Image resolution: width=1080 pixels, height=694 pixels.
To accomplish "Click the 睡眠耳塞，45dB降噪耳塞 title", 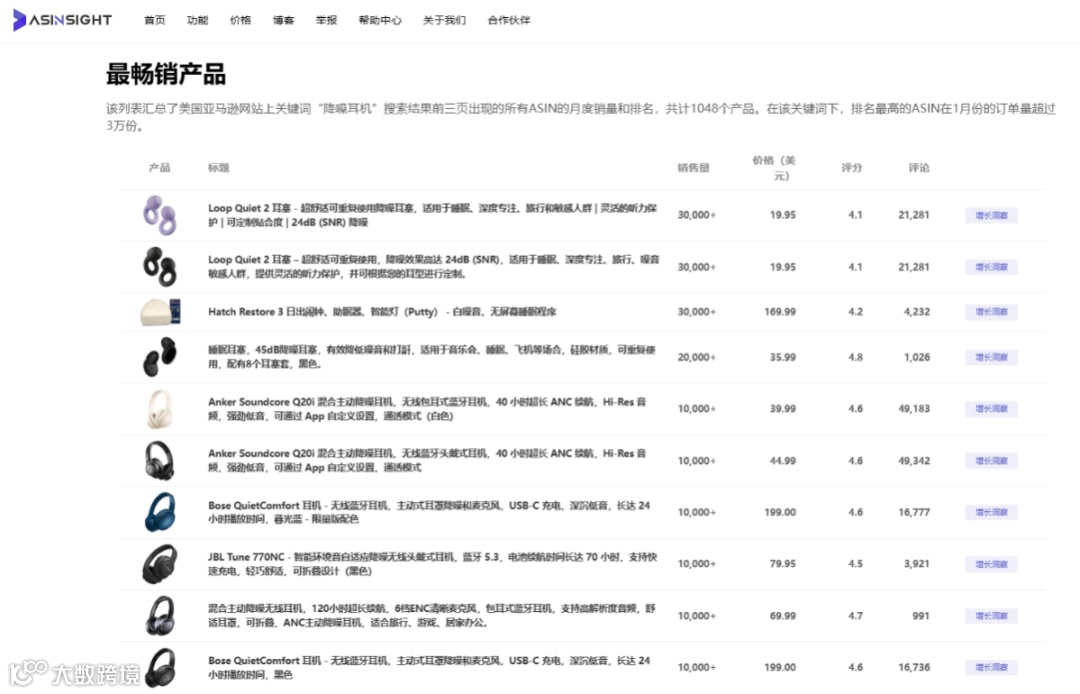I will tap(432, 357).
